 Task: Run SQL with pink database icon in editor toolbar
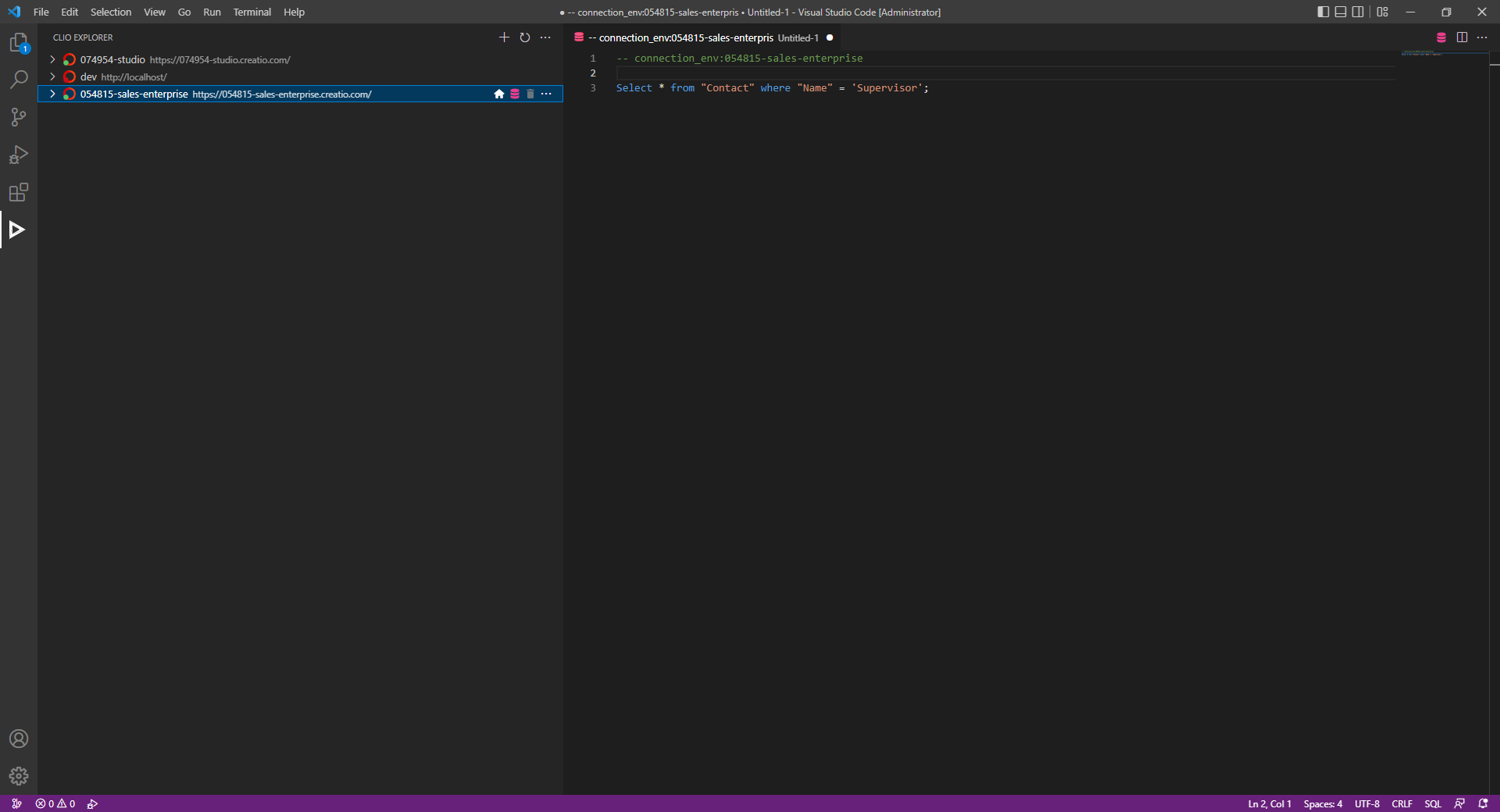click(x=1441, y=37)
